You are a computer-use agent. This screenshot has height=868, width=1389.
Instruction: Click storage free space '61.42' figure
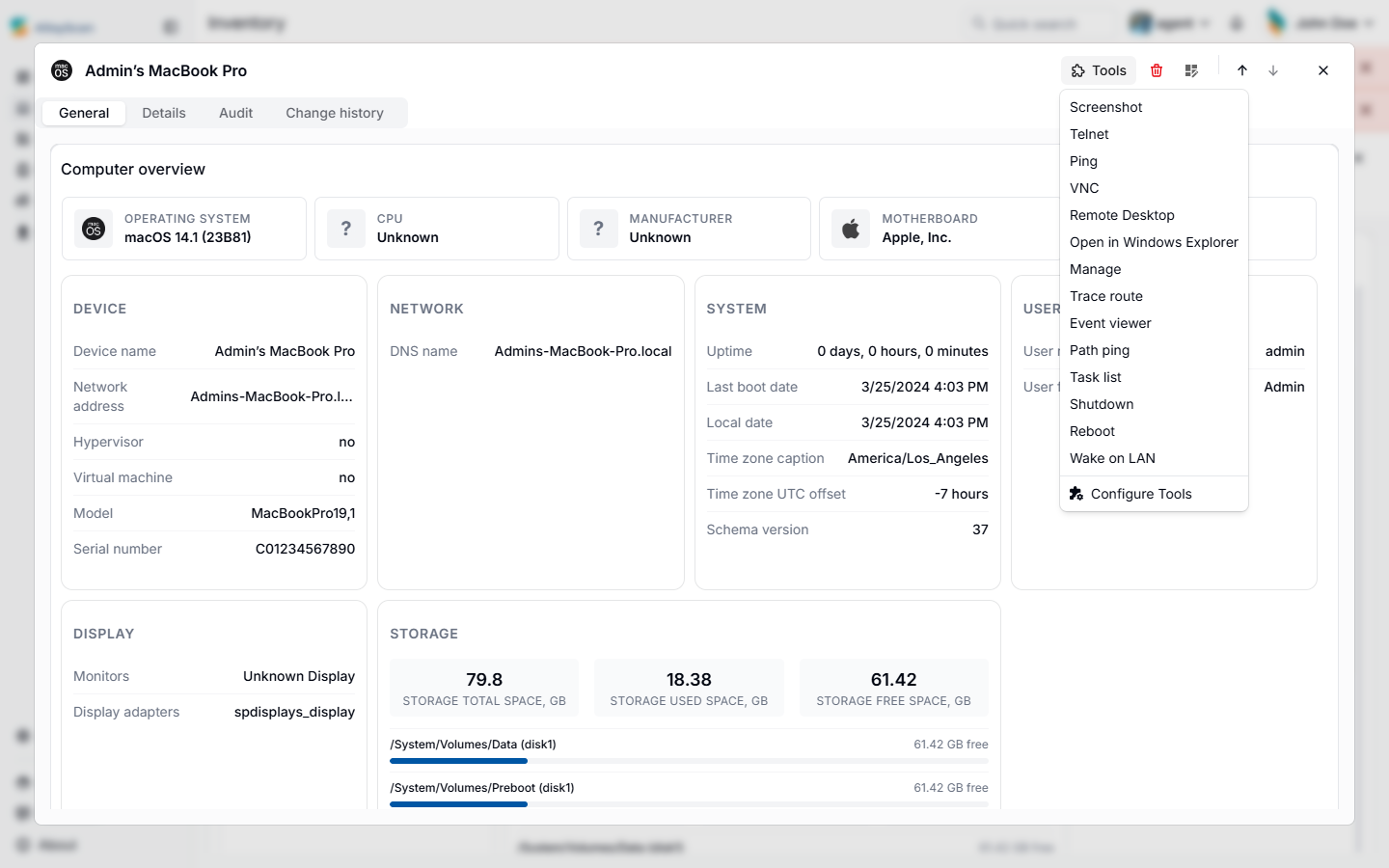[894, 680]
